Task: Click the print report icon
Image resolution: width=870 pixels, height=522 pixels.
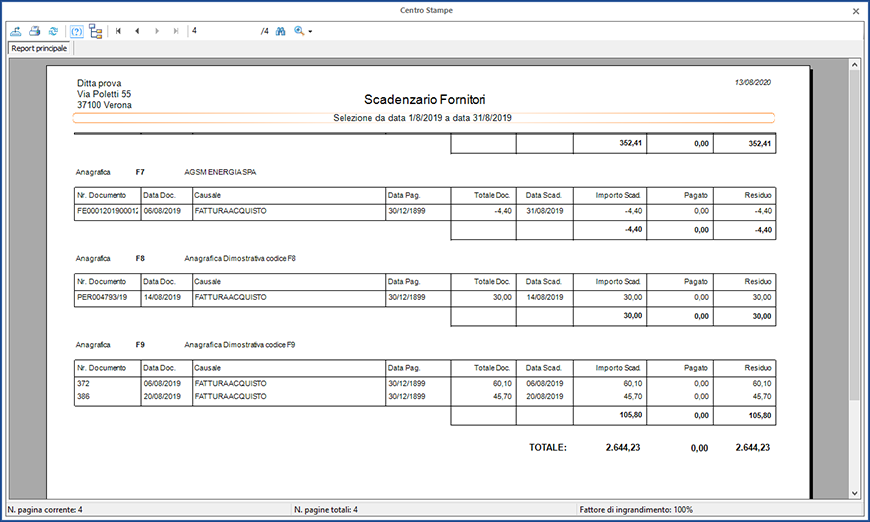Action: point(35,31)
